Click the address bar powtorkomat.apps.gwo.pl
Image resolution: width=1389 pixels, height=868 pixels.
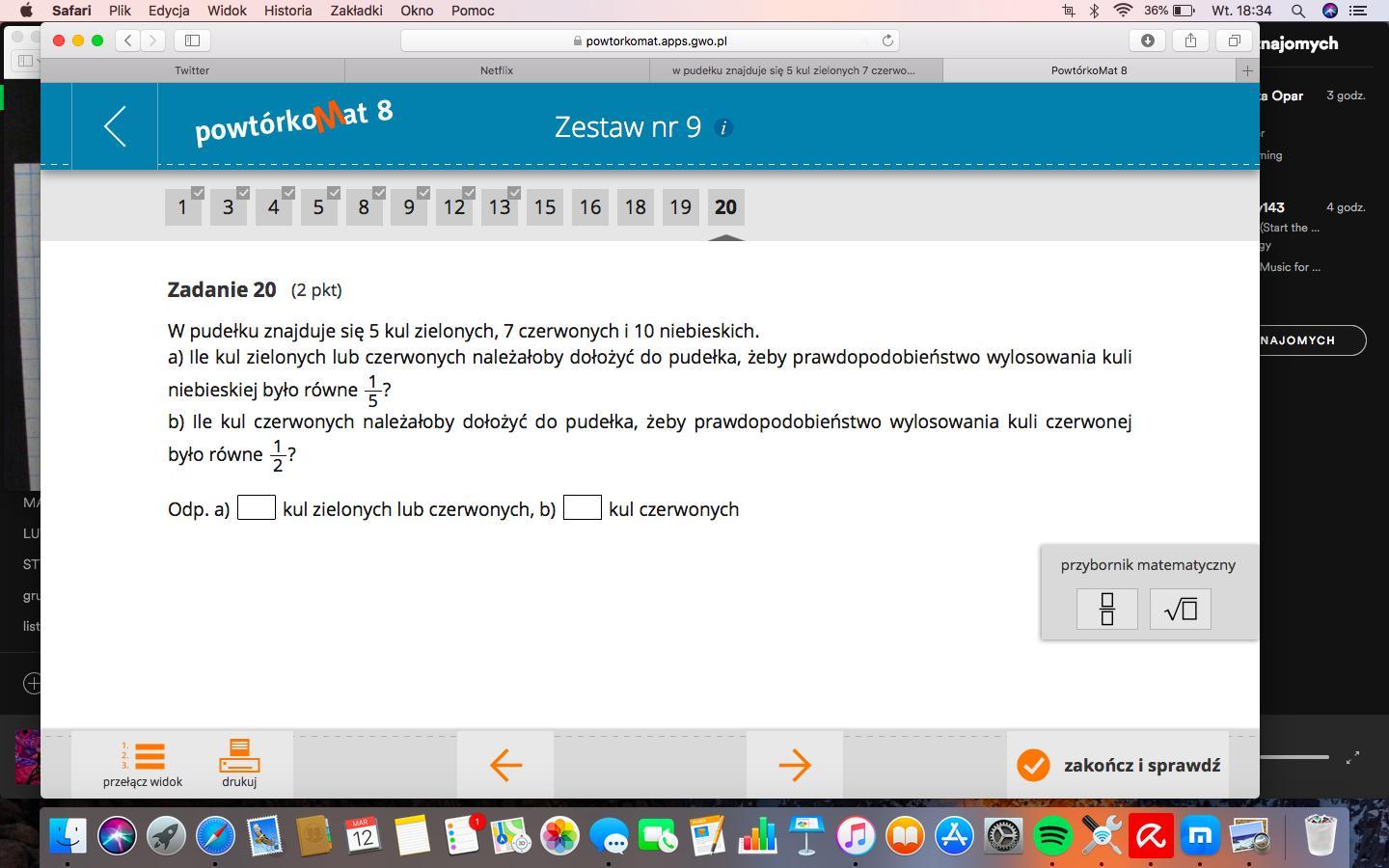650,41
